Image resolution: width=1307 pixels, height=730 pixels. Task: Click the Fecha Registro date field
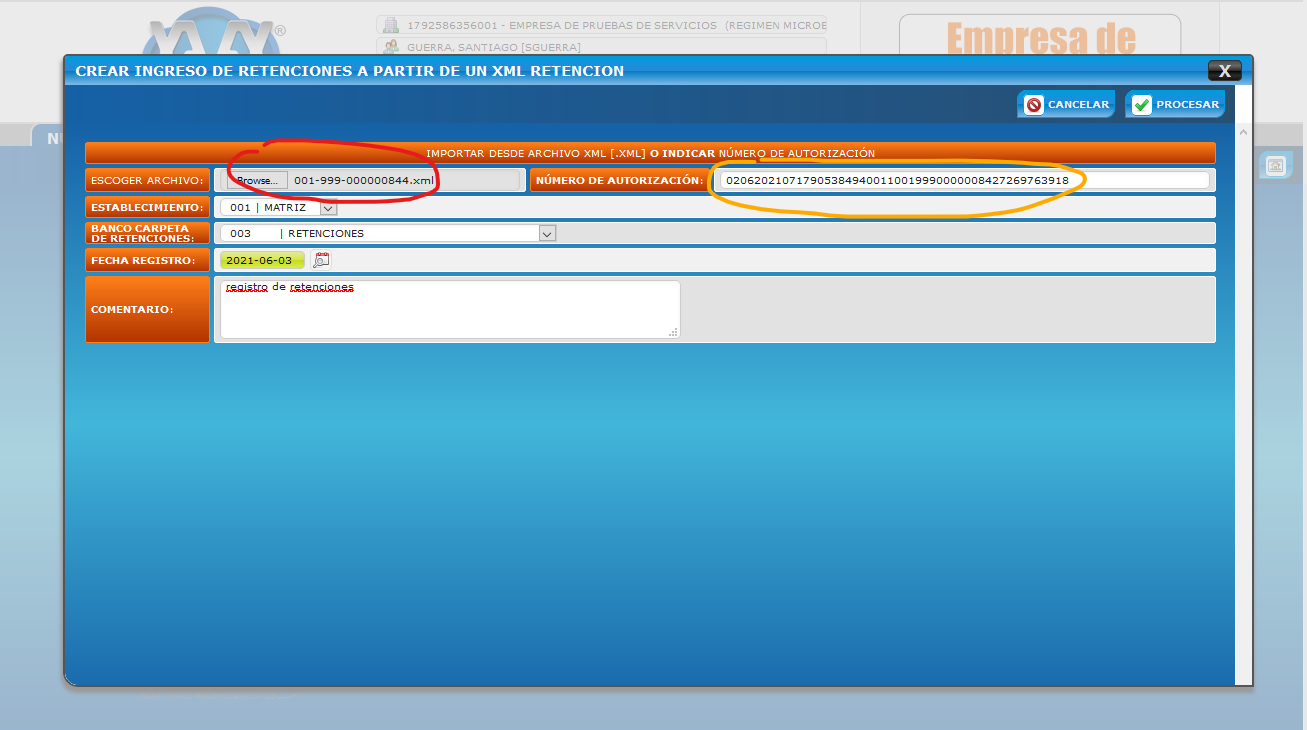point(262,260)
